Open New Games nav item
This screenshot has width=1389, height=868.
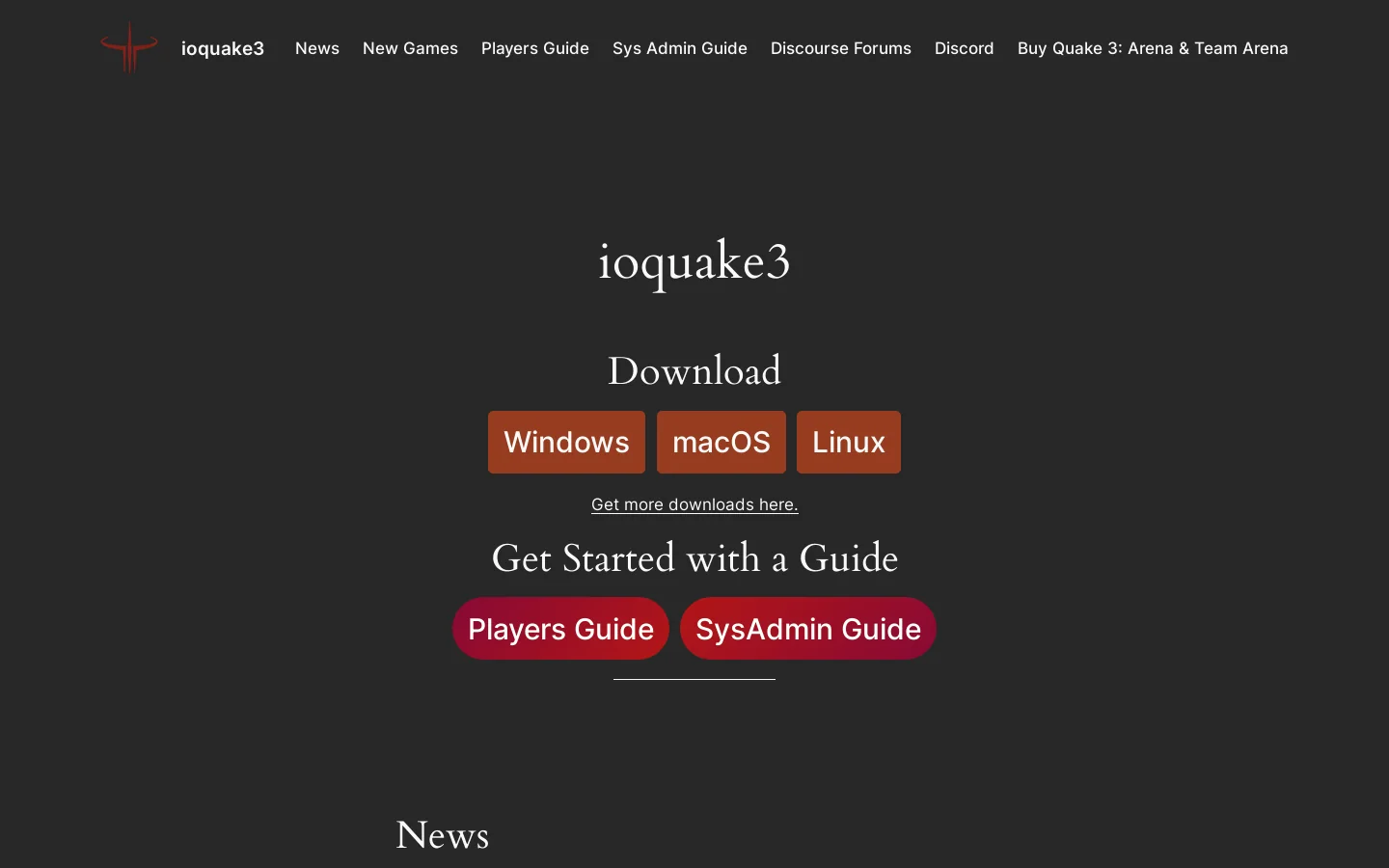pos(410,48)
